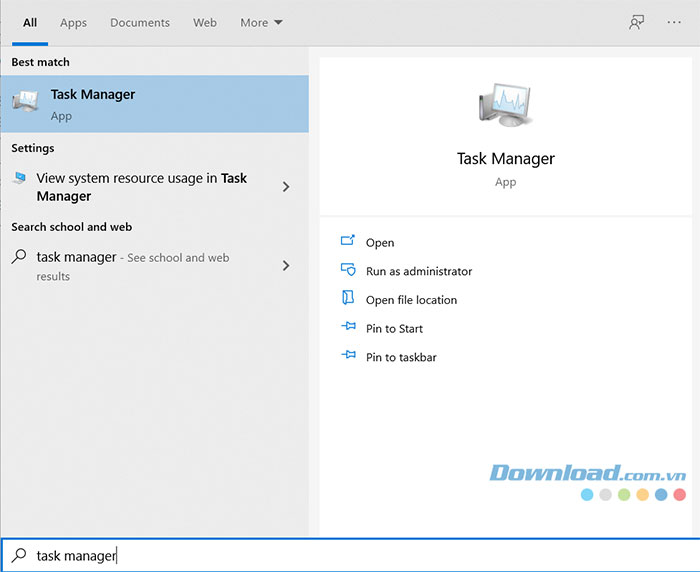Switch to the Apps tab

tap(73, 22)
